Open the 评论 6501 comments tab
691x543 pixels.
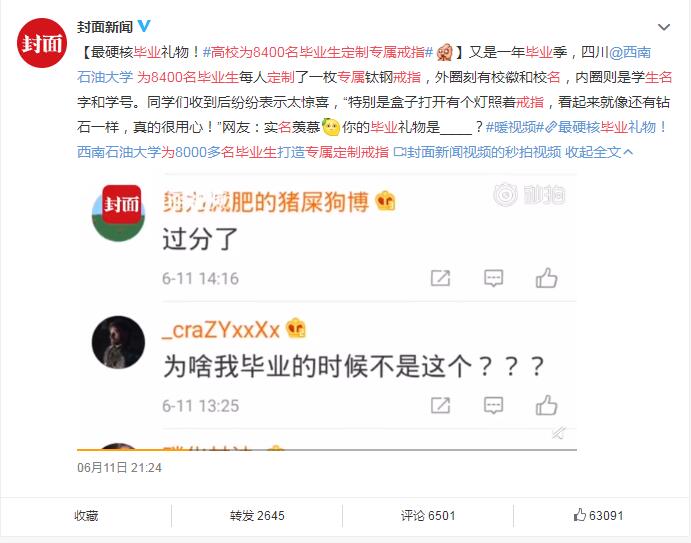(428, 515)
